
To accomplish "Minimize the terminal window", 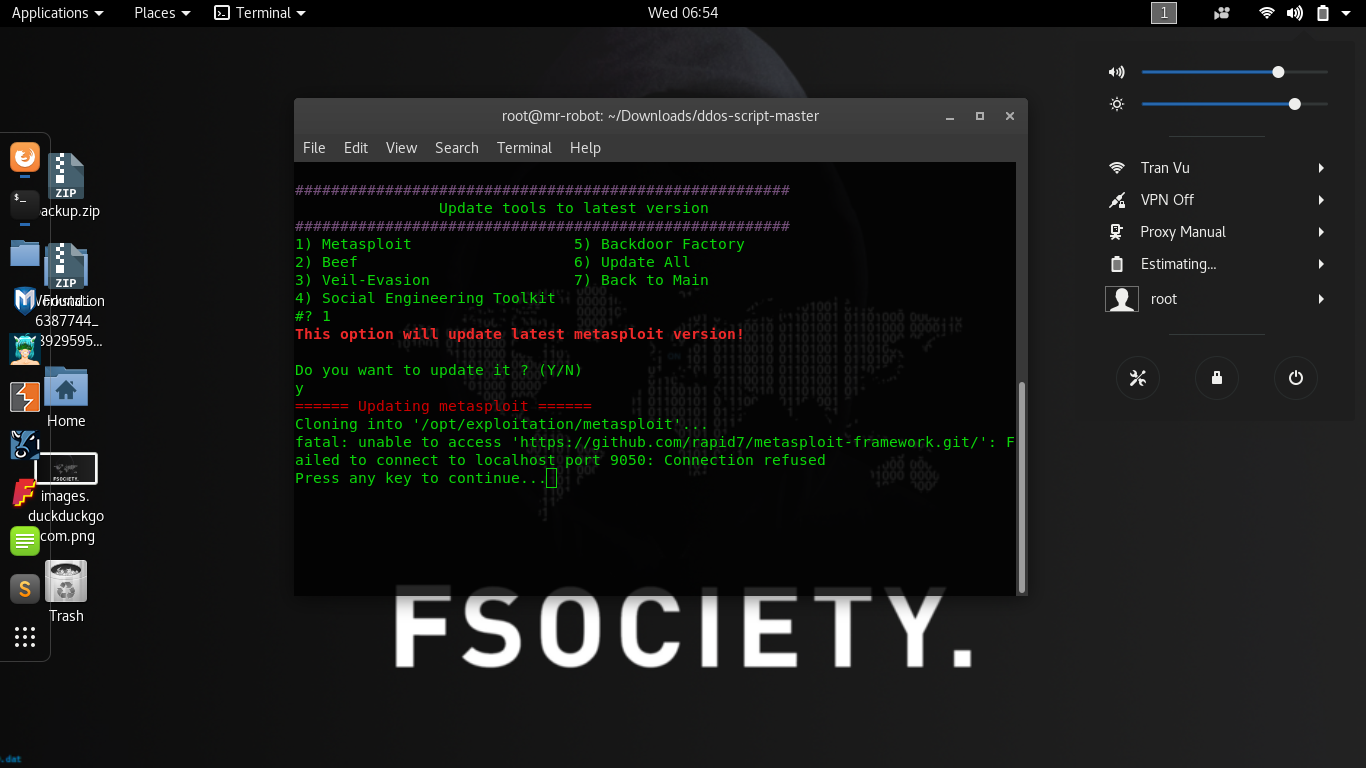I will pos(949,116).
